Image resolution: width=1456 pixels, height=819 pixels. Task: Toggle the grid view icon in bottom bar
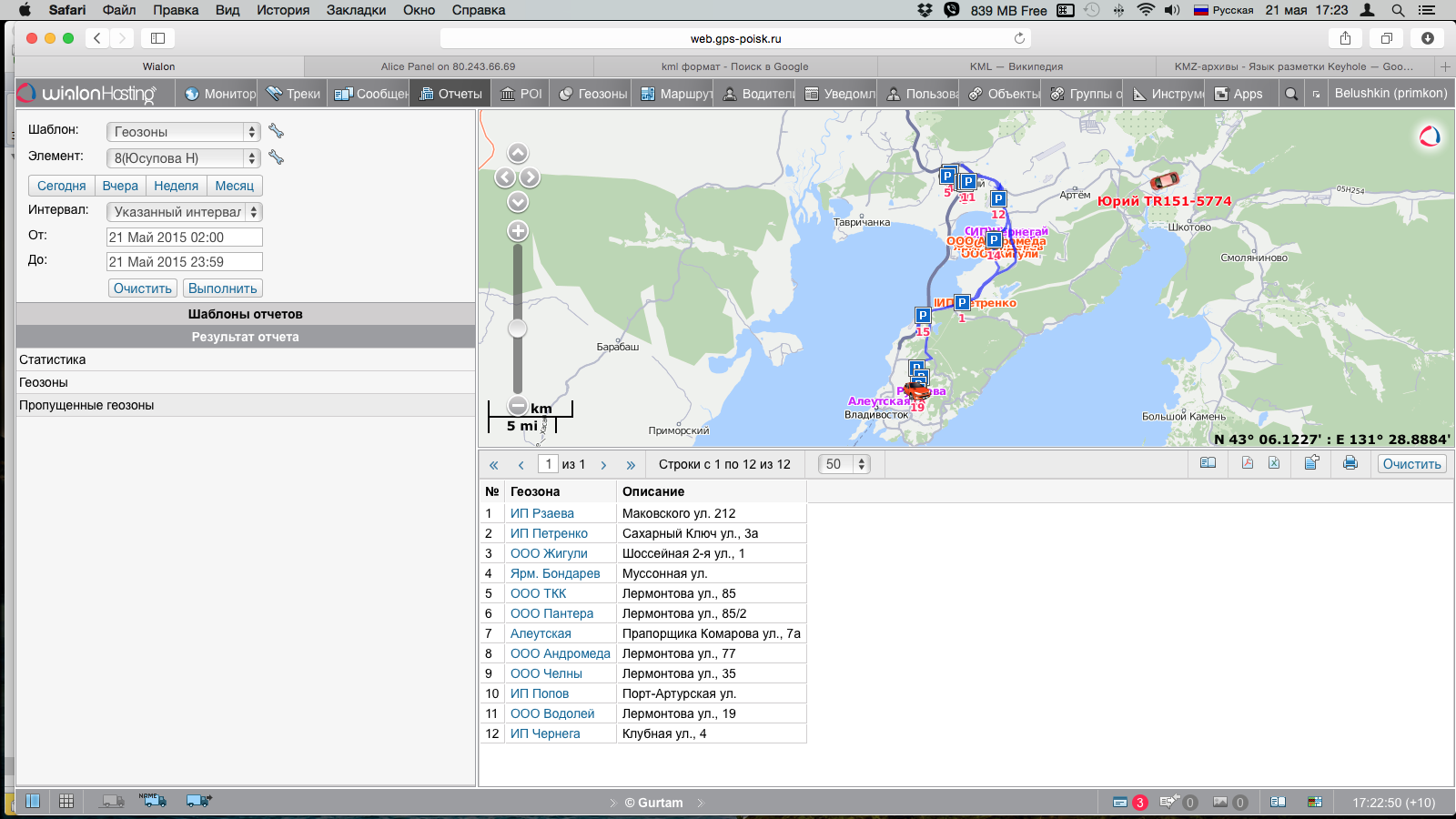pyautogui.click(x=66, y=801)
